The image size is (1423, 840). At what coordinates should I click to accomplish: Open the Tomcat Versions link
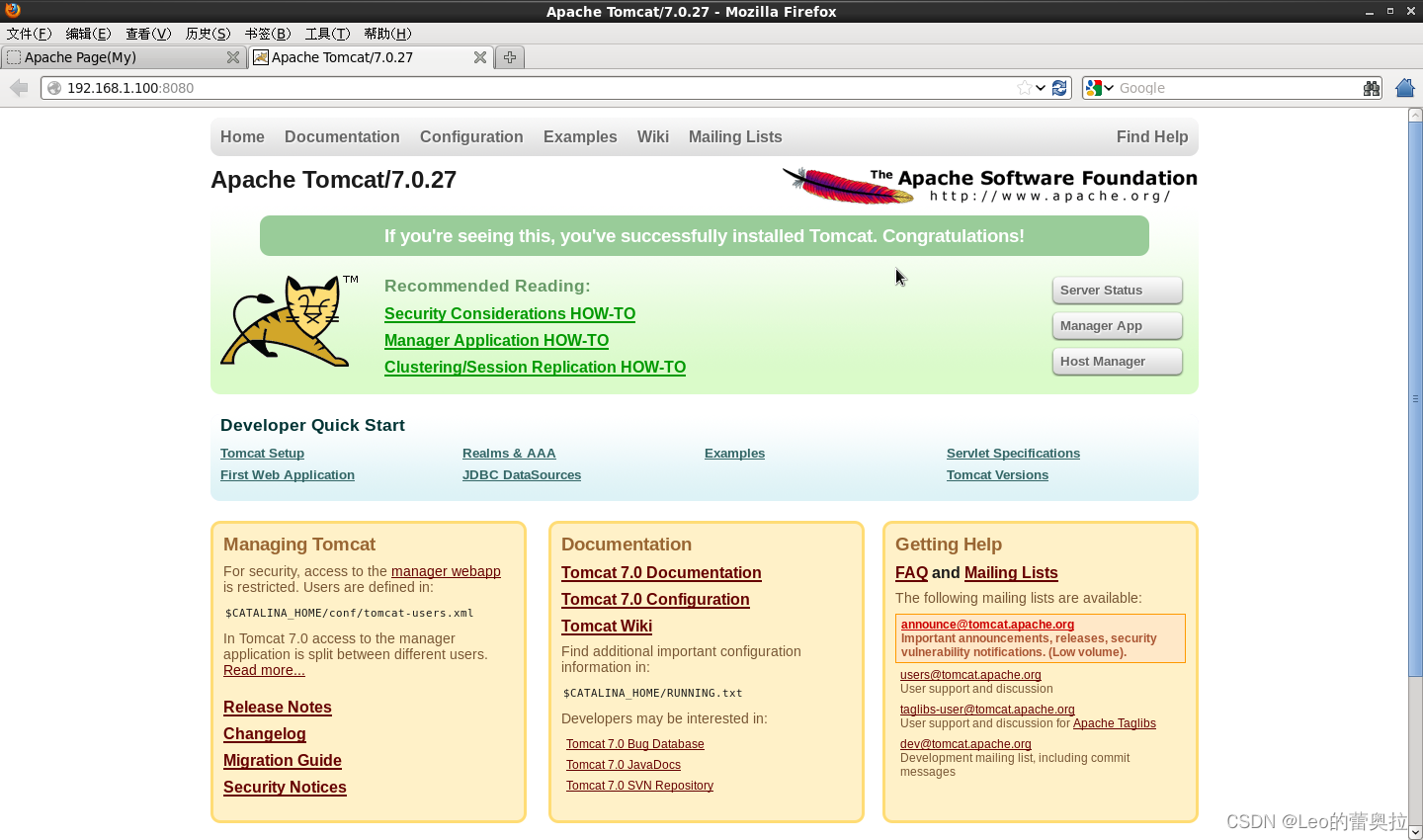point(997,474)
